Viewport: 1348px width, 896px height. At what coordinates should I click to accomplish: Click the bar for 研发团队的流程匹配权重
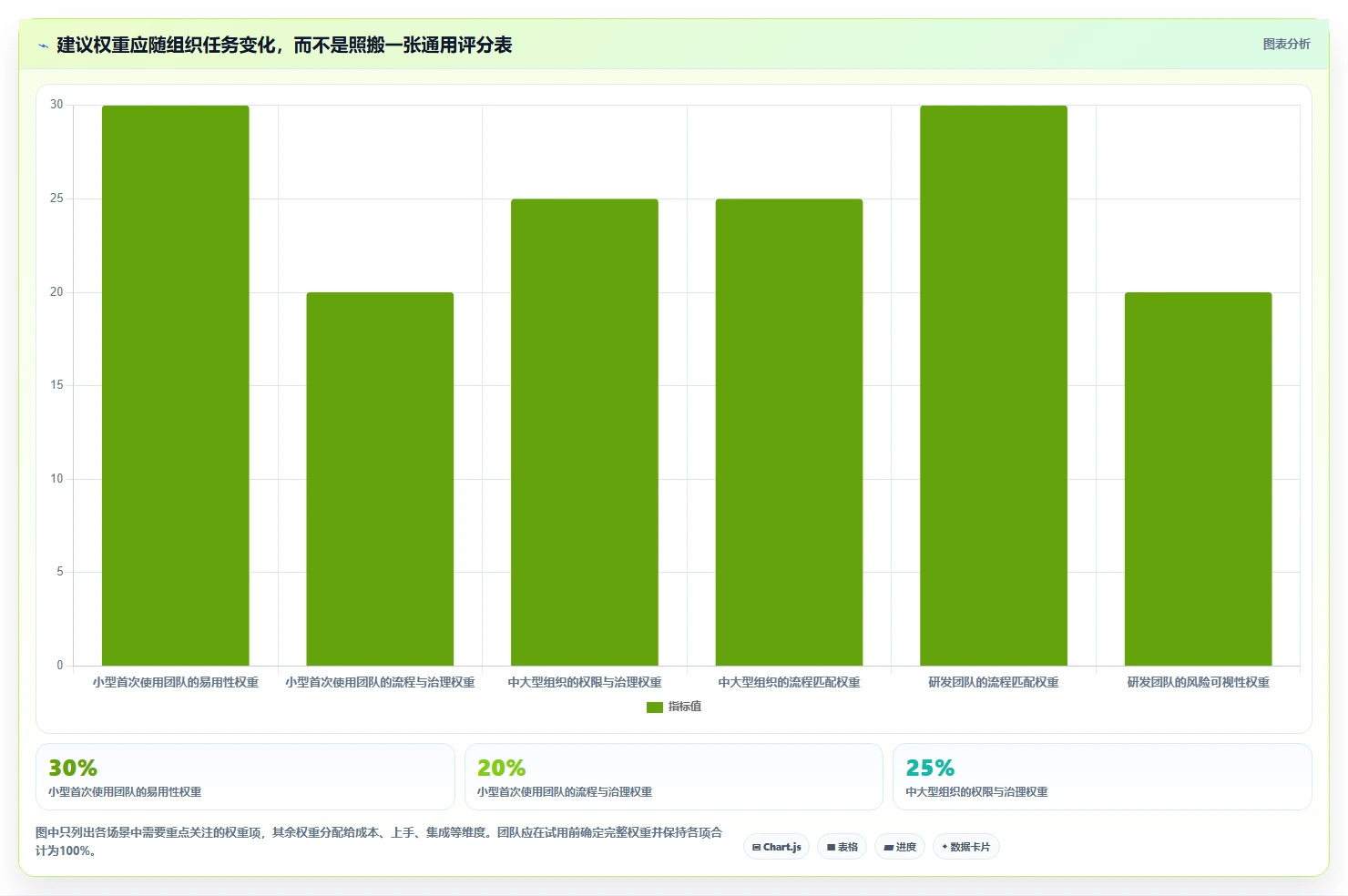point(994,386)
